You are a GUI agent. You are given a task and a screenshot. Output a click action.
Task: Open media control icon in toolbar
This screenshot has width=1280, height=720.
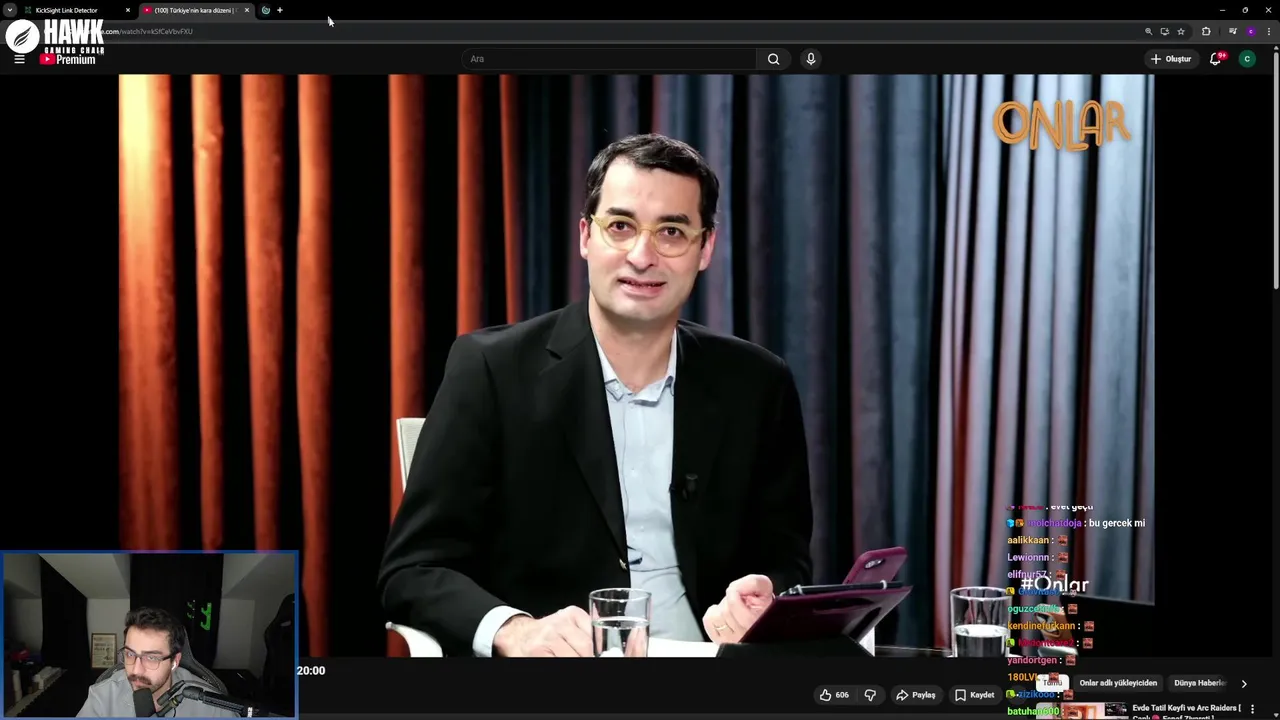coord(1232,31)
